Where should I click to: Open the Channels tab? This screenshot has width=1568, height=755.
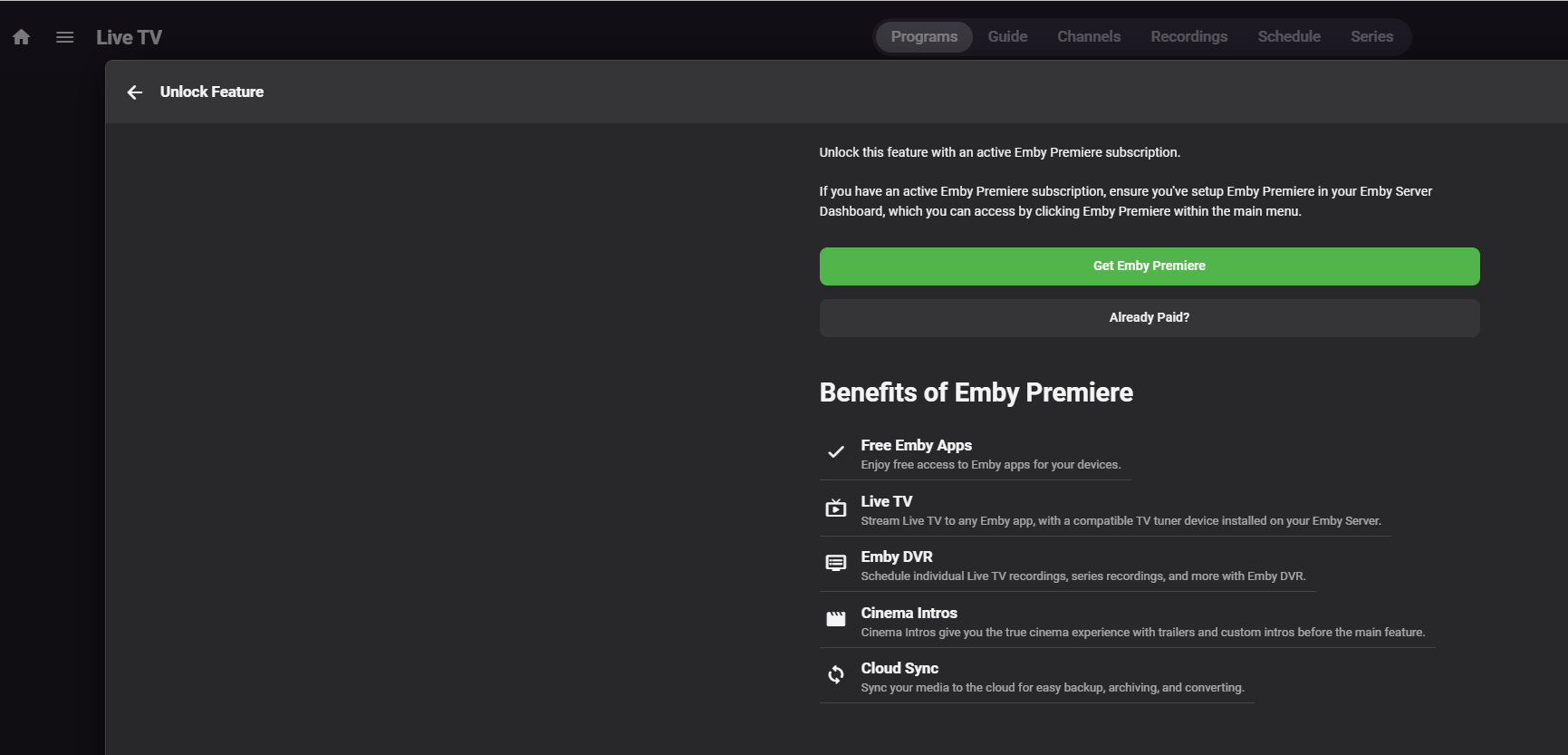(x=1089, y=37)
